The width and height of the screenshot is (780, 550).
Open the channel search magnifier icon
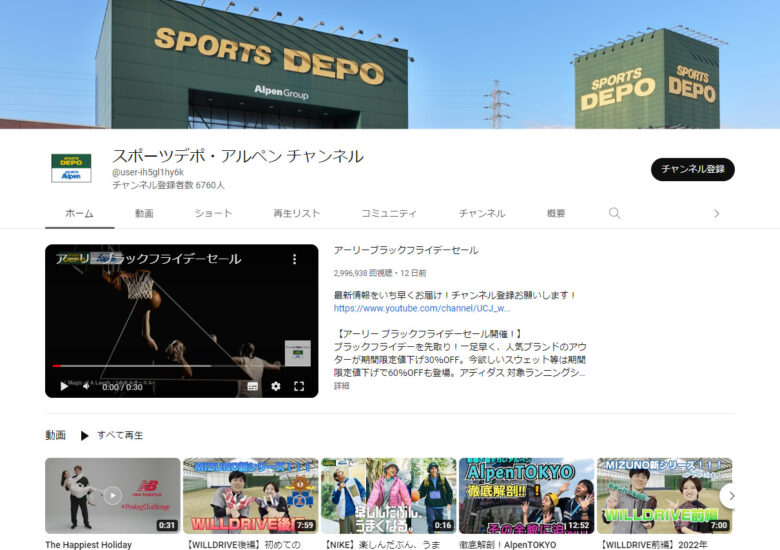pos(614,213)
